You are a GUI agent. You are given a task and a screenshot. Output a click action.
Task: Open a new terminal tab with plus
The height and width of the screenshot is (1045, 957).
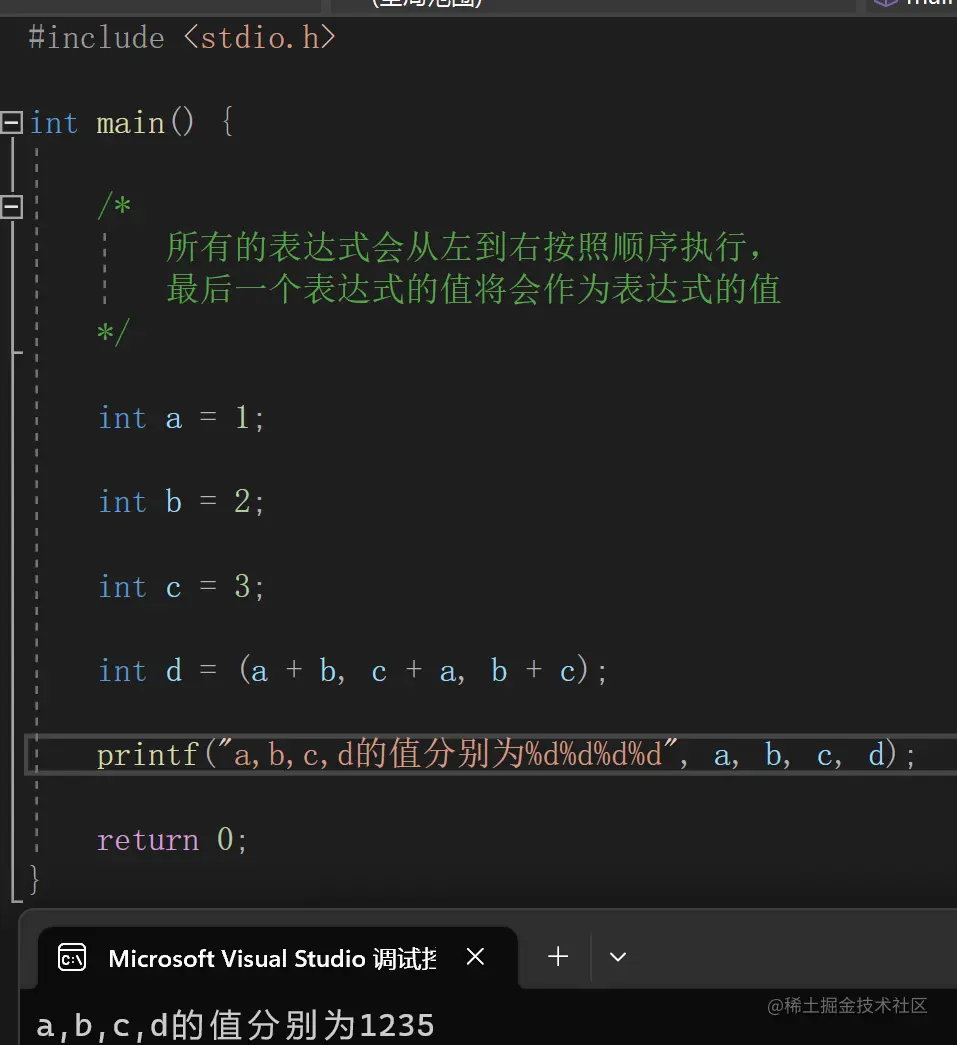tap(558, 957)
